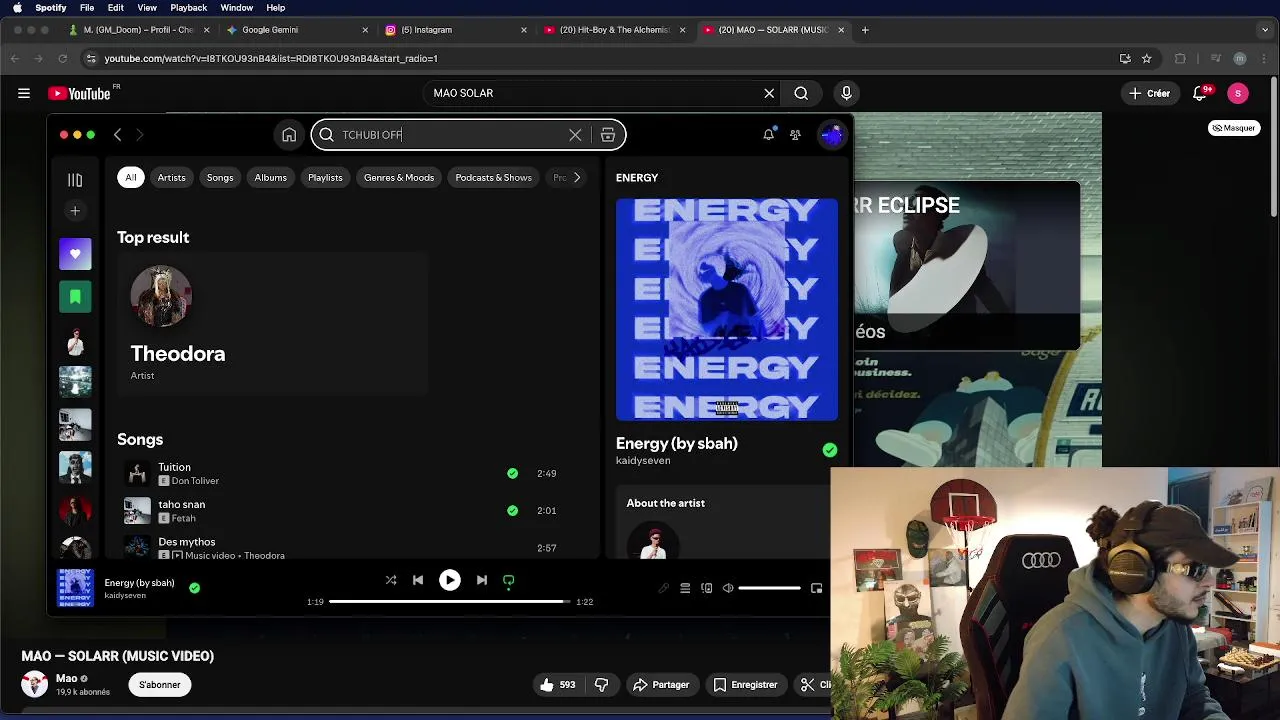Toggle saved checkmark on Tuition song
Viewport: 1280px width, 720px height.
512,473
